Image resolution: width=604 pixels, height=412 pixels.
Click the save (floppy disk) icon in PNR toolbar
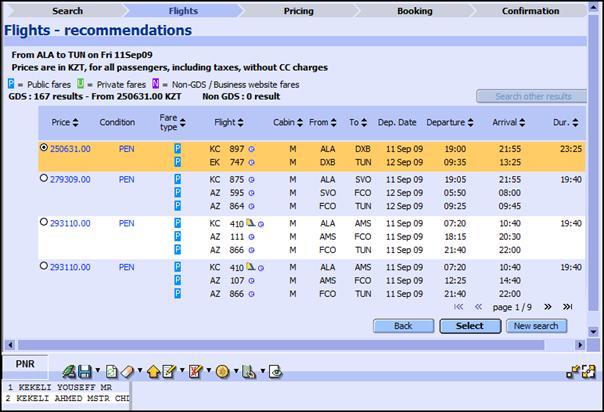[86, 371]
